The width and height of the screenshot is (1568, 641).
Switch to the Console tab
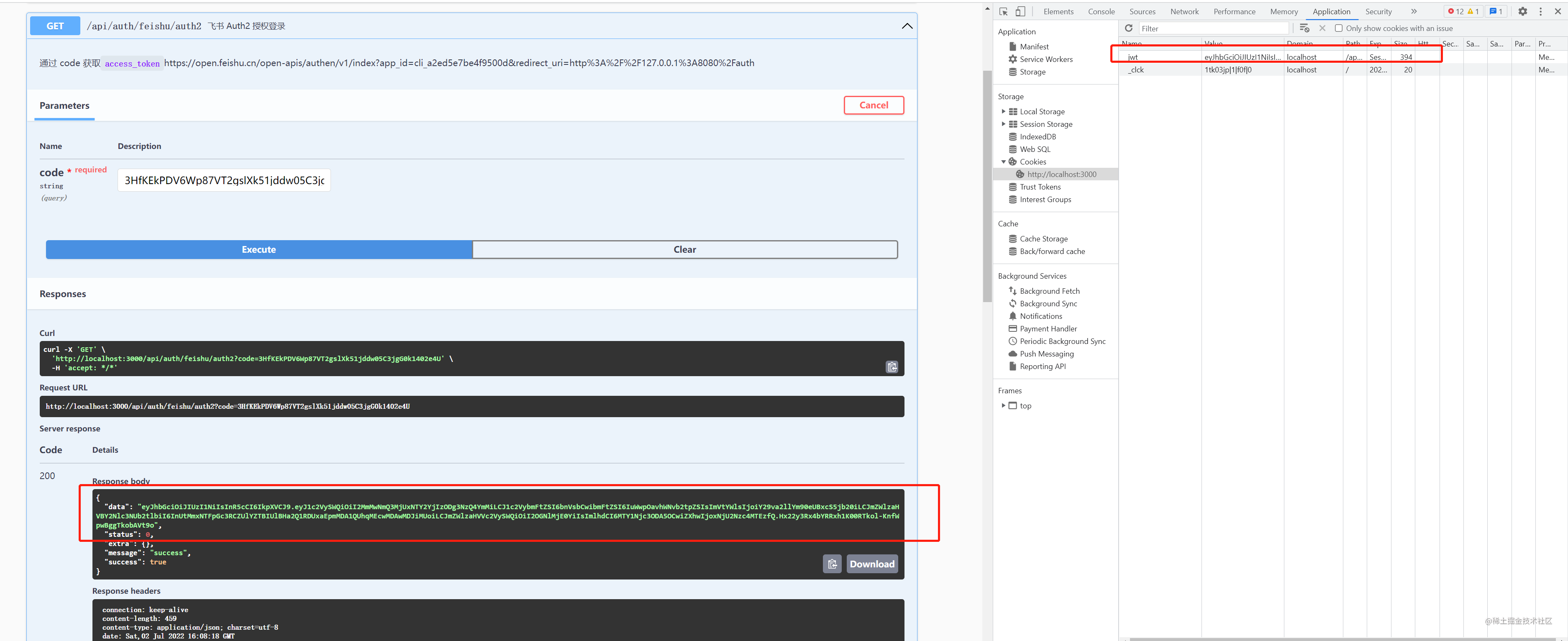pos(1101,12)
